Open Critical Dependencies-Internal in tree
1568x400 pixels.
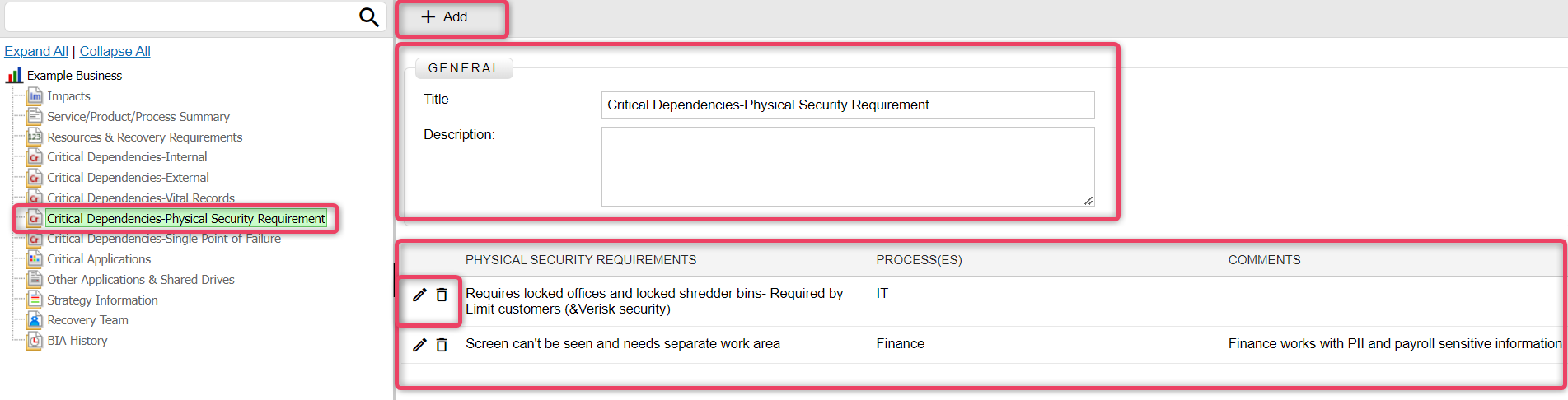pos(127,157)
